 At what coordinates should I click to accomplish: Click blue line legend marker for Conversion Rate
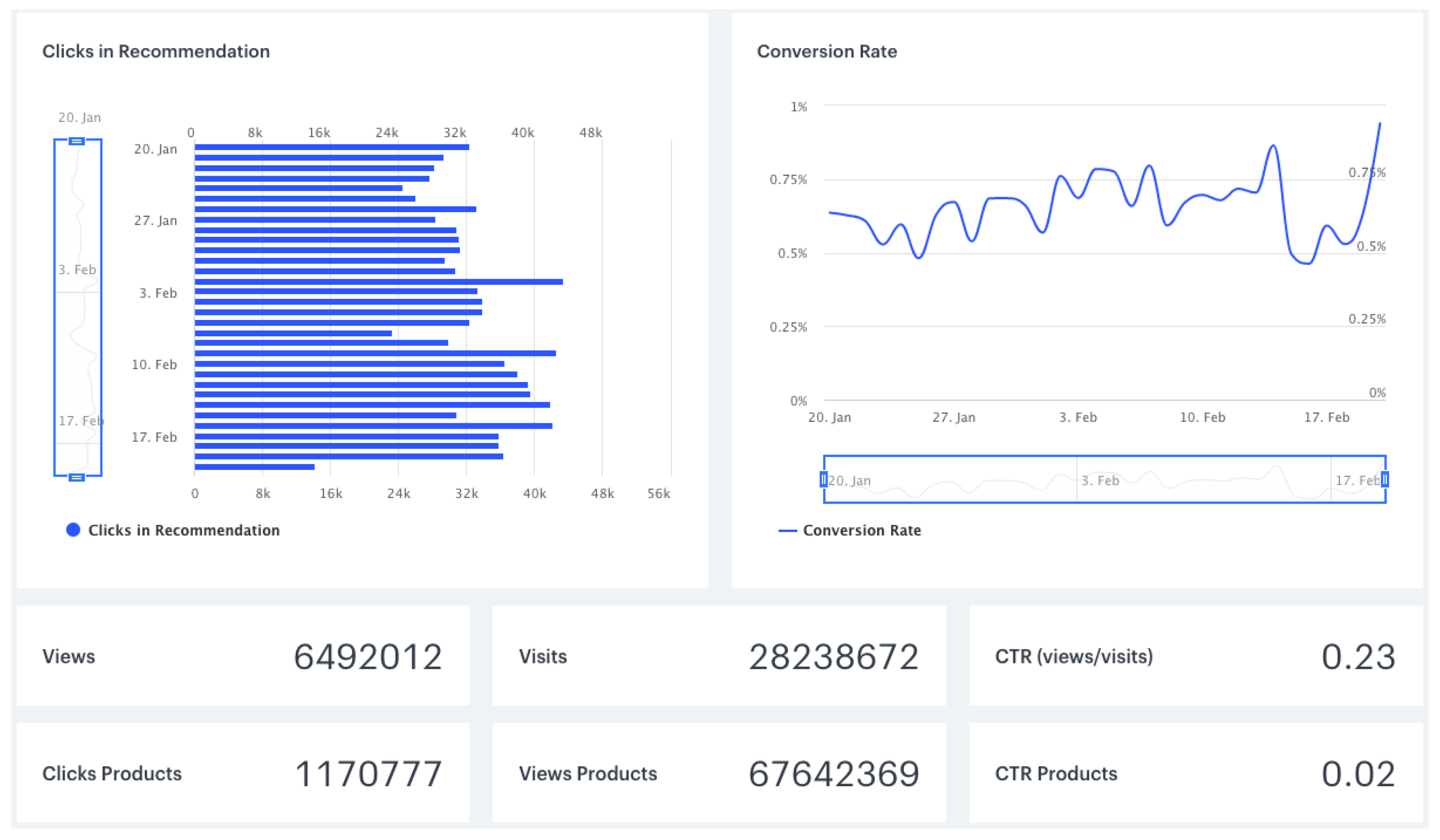(788, 531)
